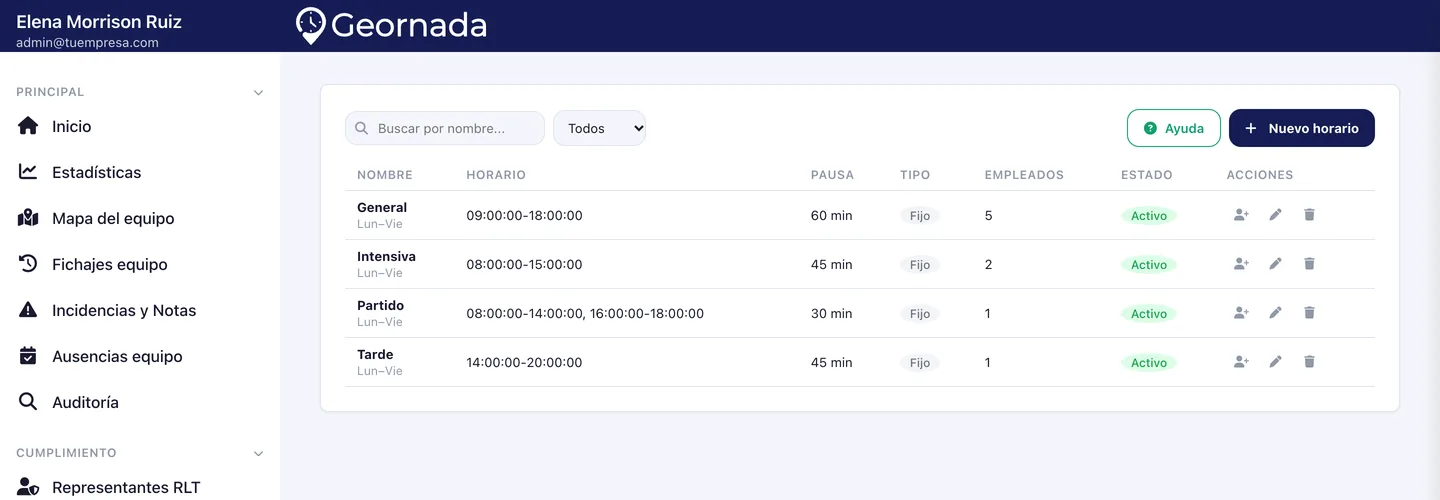Click the employee count 5
Viewport: 1440px width, 500px height.
989,215
